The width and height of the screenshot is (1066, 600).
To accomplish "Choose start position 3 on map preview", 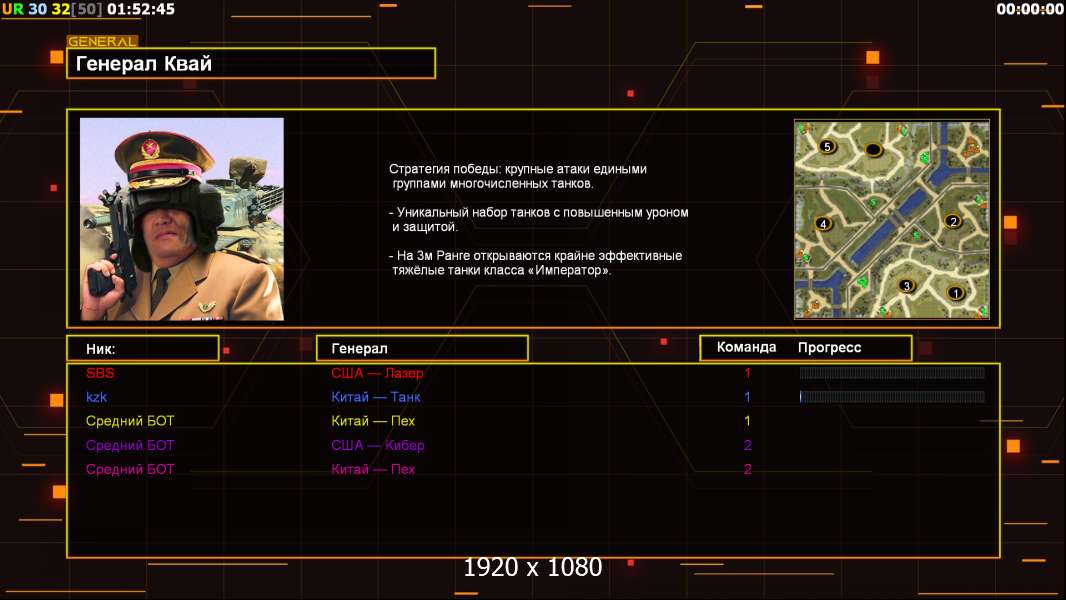I will pyautogui.click(x=907, y=286).
